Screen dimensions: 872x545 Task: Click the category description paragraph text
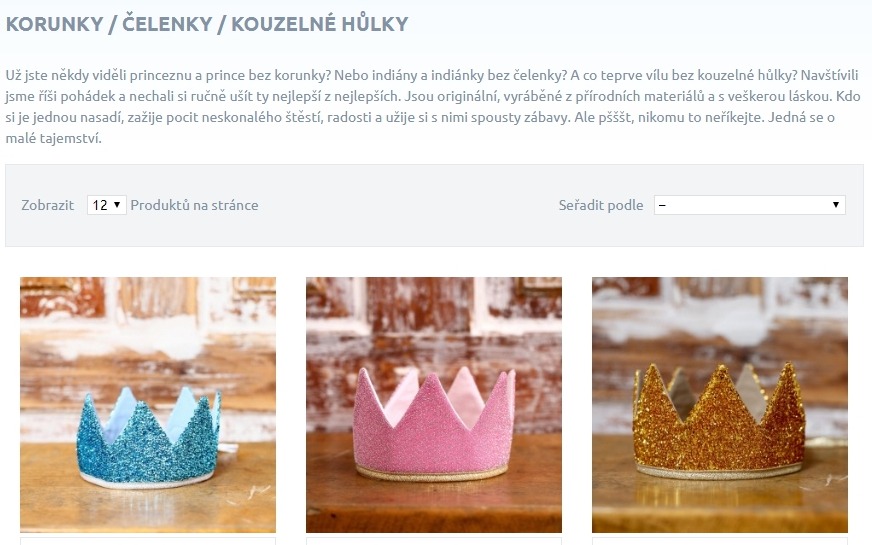433,106
